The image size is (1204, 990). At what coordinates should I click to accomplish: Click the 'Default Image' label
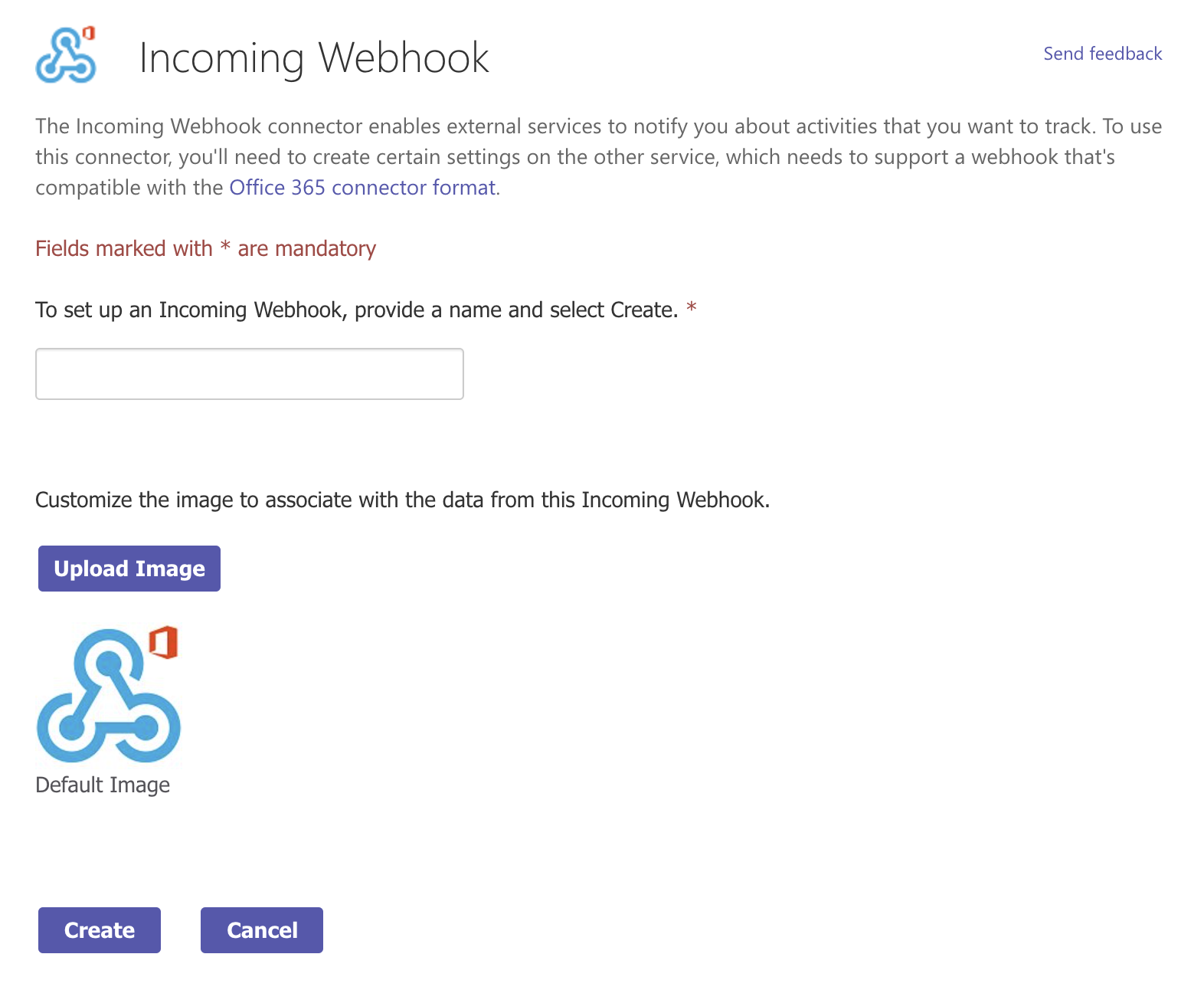tap(103, 784)
